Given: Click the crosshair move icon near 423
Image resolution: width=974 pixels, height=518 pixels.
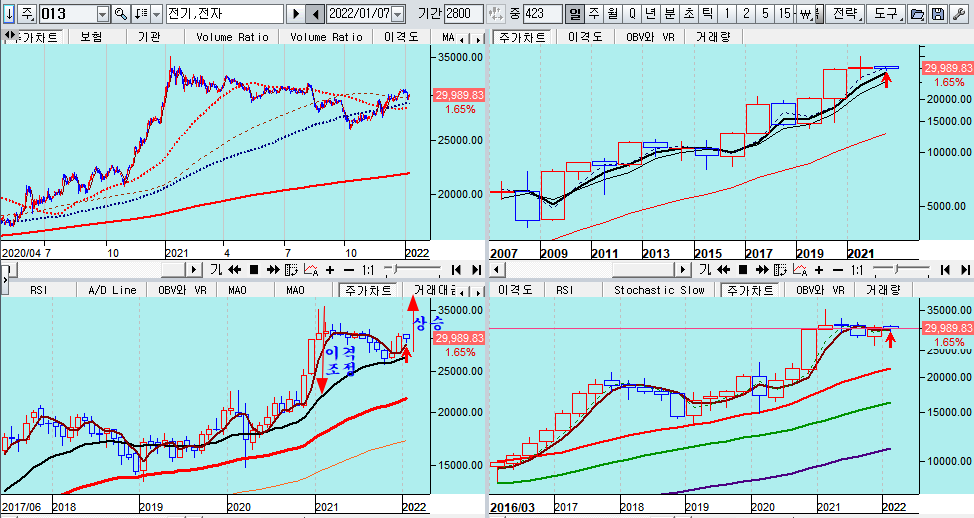Looking at the screenshot, I should click(x=496, y=14).
